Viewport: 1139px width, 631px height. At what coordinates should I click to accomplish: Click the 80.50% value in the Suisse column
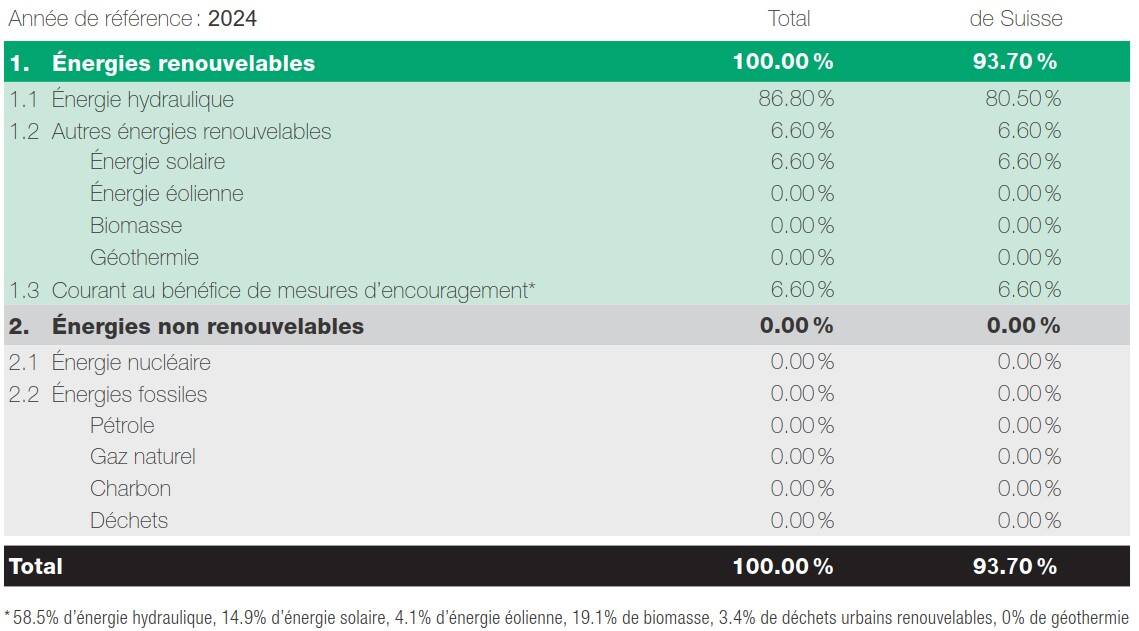point(1024,99)
